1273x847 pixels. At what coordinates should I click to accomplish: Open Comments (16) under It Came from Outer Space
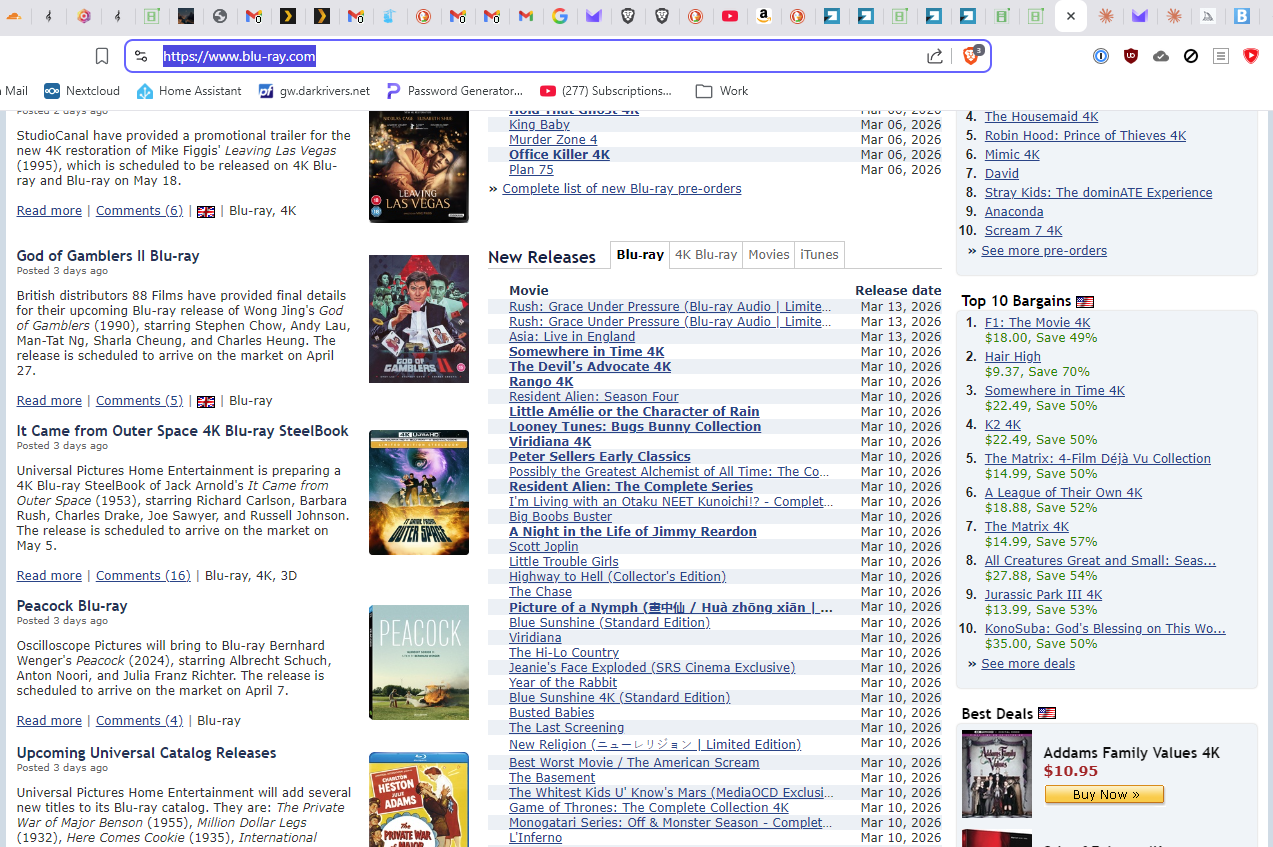(x=143, y=576)
